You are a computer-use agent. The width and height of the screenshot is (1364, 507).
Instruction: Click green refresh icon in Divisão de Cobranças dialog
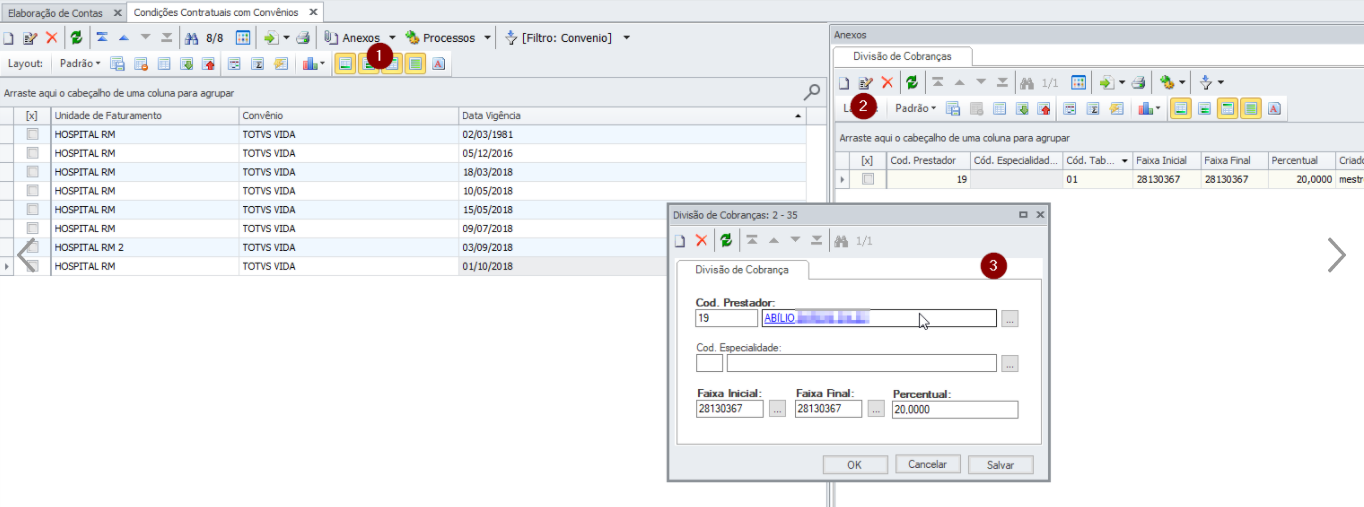coord(726,240)
